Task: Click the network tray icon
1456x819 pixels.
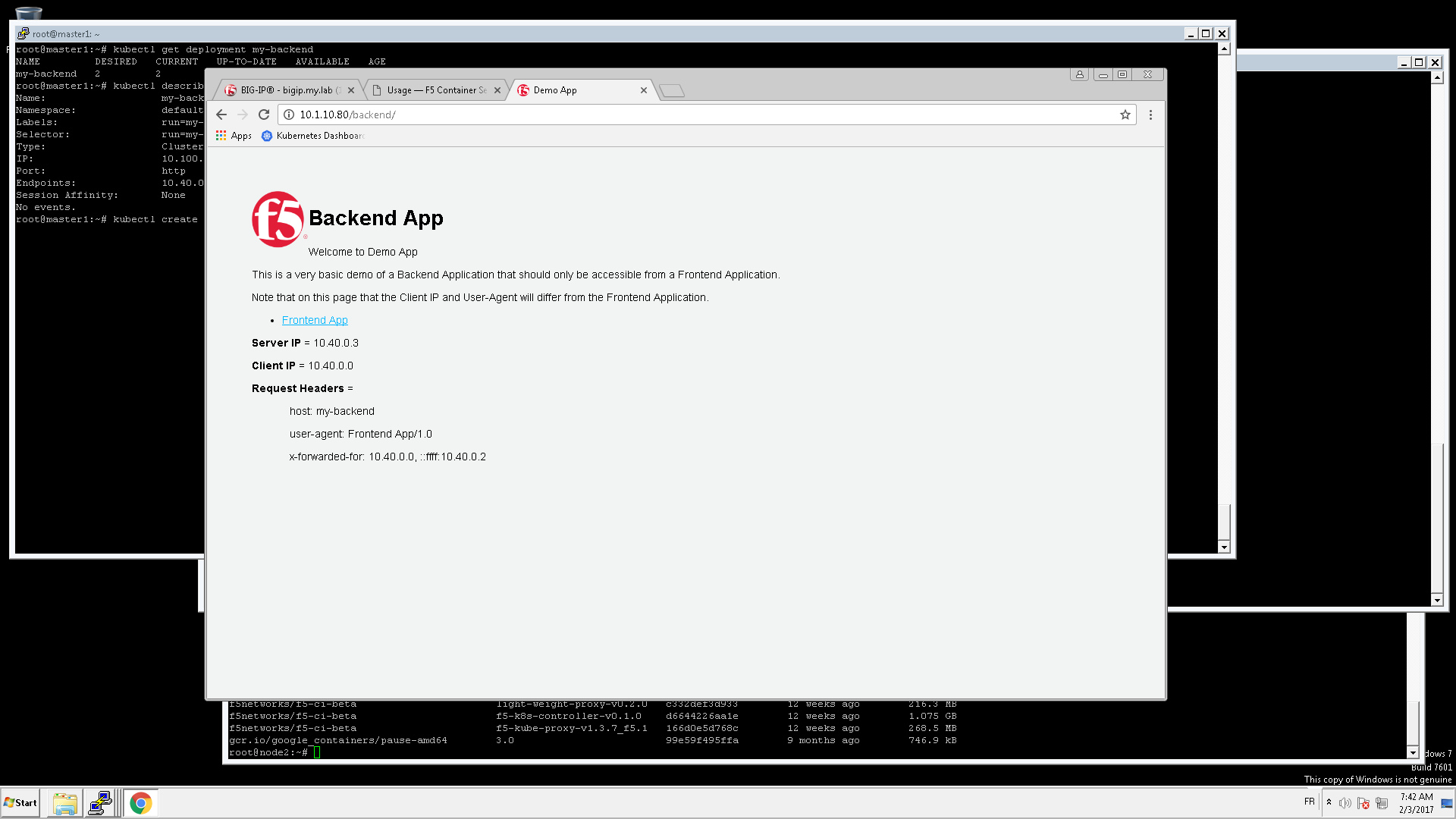Action: click(1382, 803)
